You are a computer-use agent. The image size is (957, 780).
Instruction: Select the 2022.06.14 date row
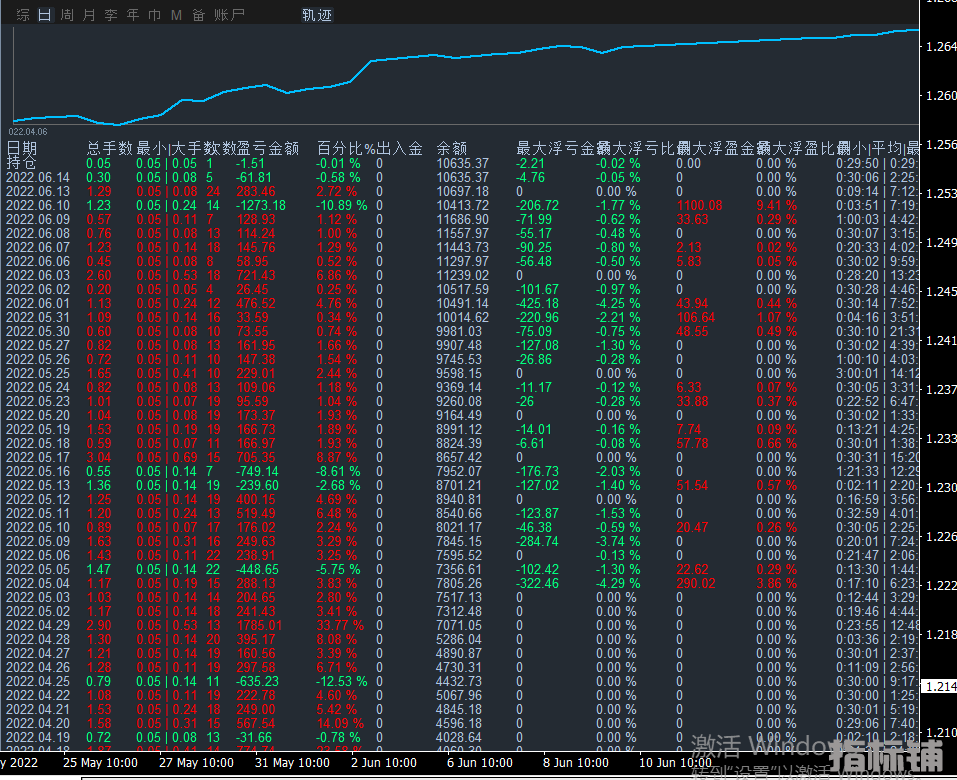[38, 178]
